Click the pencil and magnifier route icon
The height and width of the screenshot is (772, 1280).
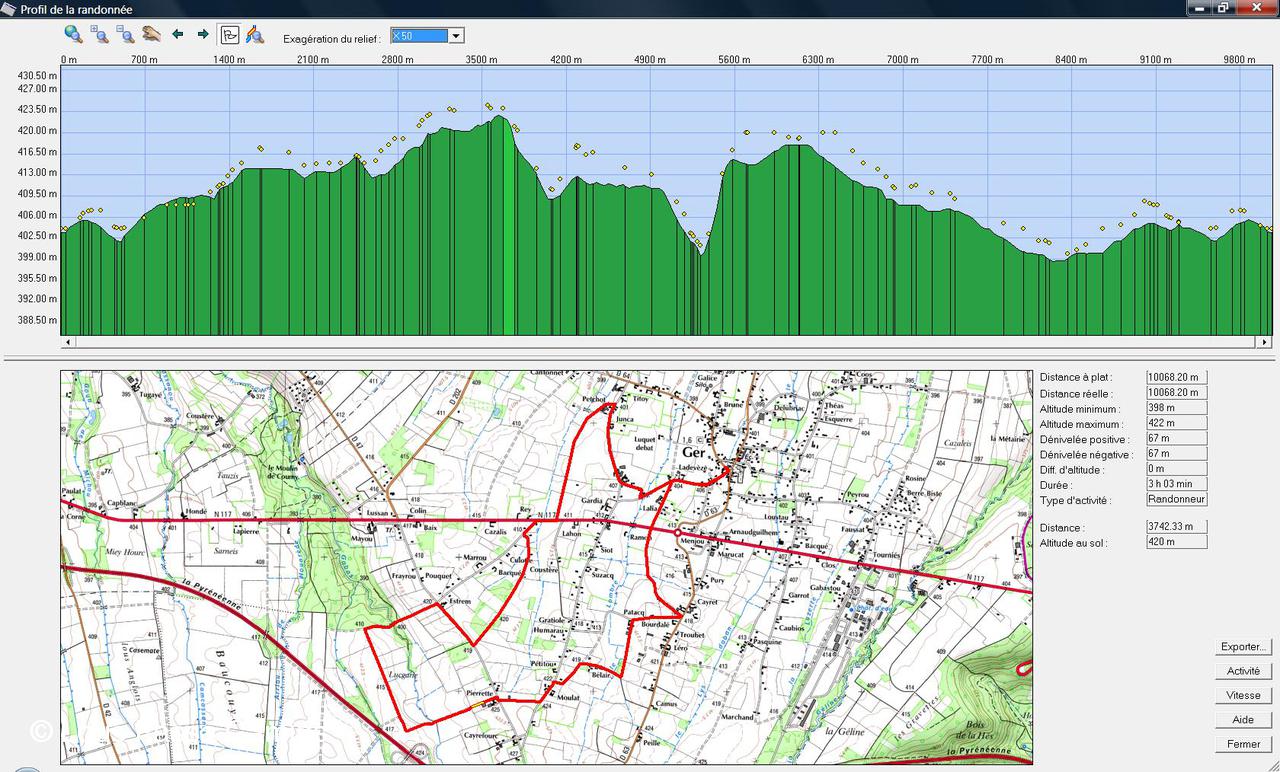point(255,35)
